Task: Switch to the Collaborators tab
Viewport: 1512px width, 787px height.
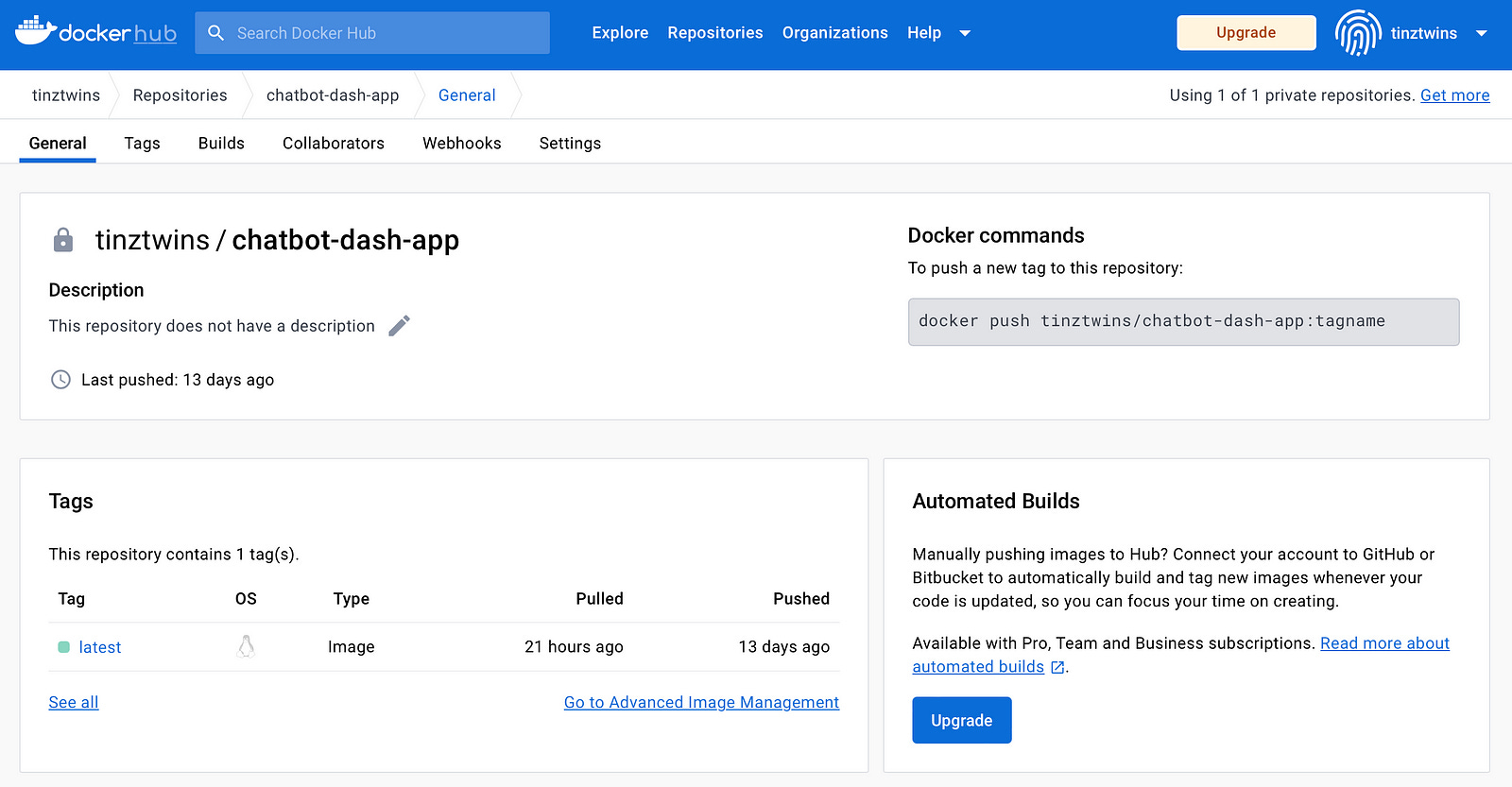Action: click(x=334, y=144)
